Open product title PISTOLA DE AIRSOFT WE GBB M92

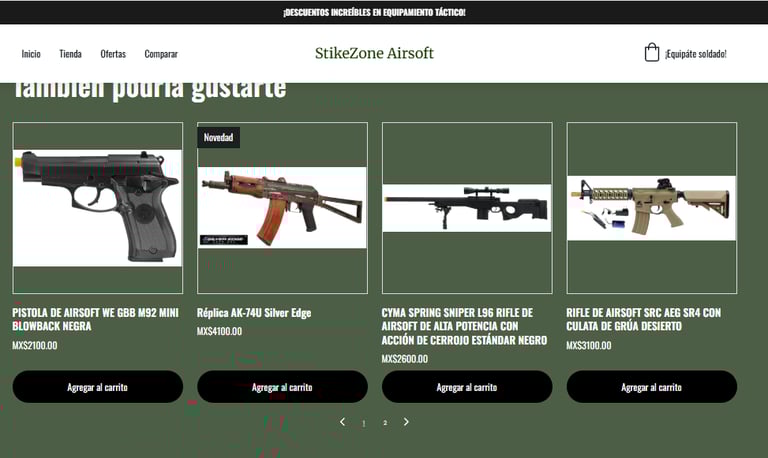[96, 319]
